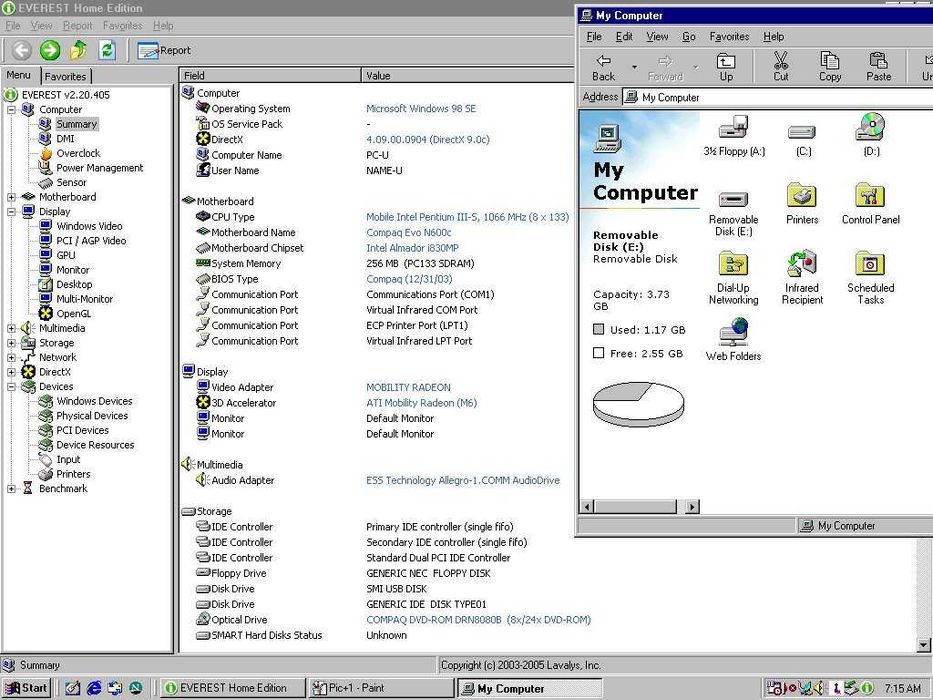Select Removable Disk (E:) icon

(x=733, y=213)
